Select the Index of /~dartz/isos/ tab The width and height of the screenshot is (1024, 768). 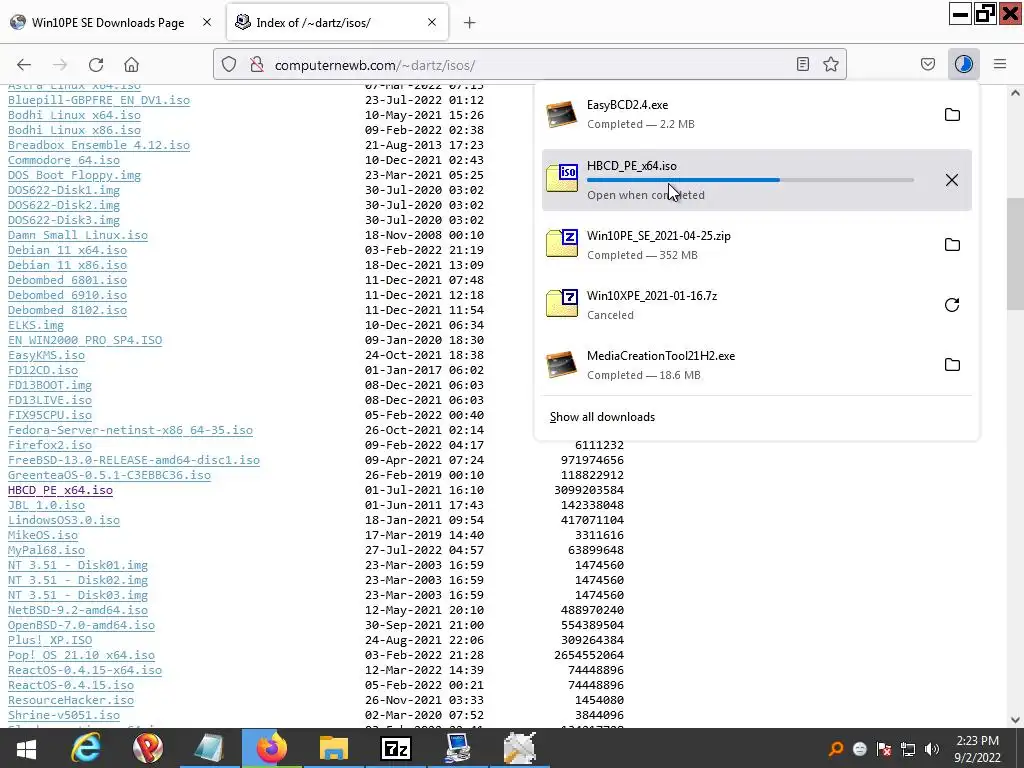(x=338, y=22)
